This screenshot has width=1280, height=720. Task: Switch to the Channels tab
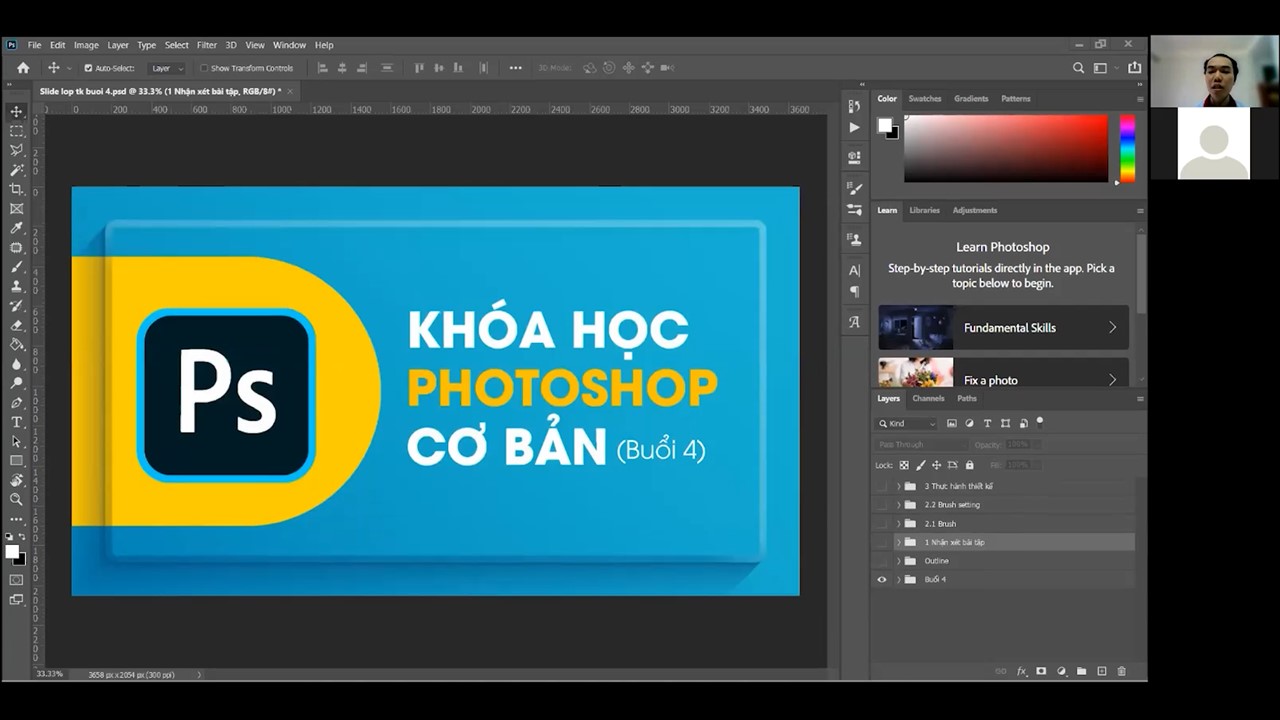928,398
